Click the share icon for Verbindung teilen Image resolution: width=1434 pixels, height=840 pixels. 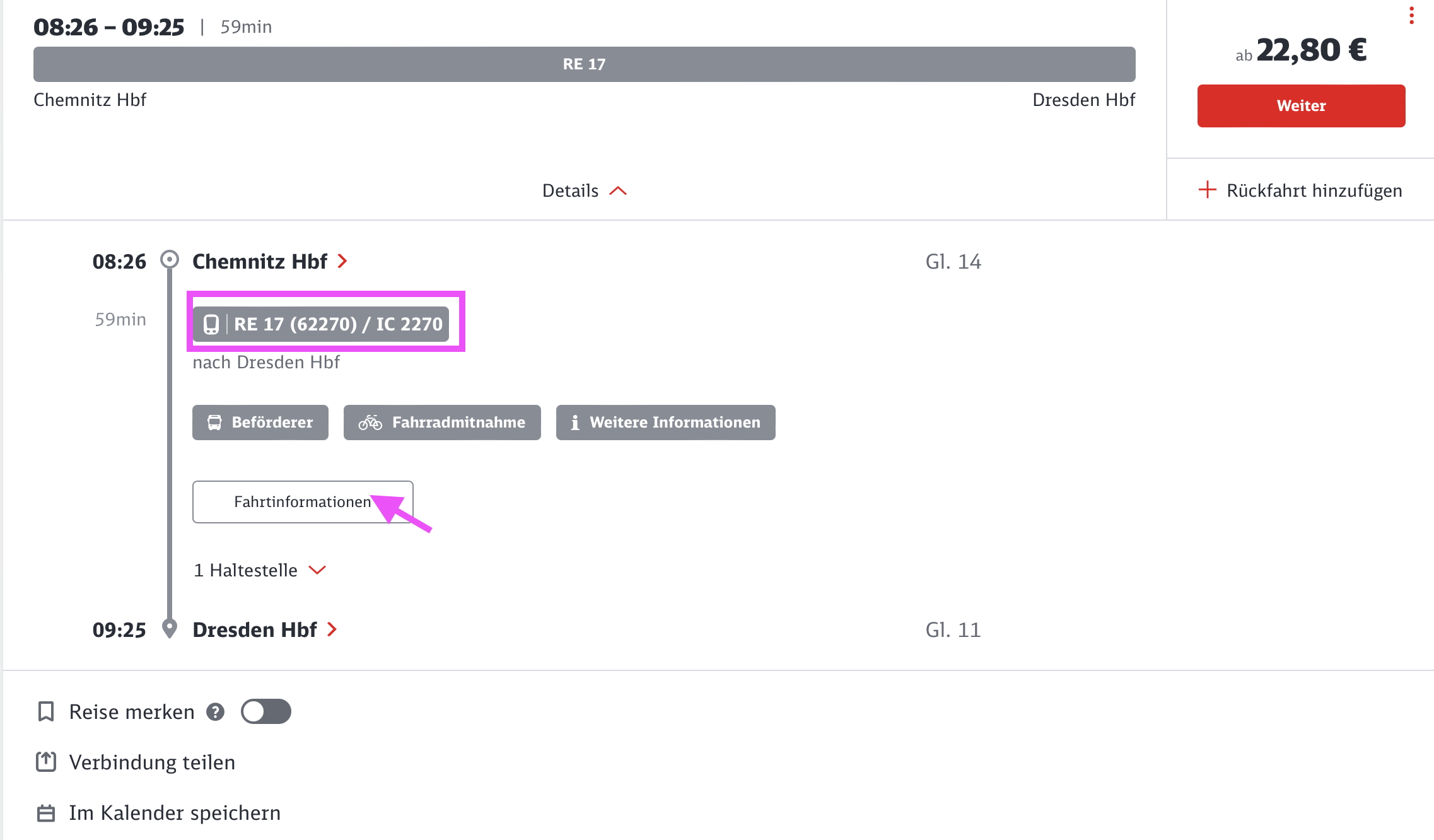(46, 762)
